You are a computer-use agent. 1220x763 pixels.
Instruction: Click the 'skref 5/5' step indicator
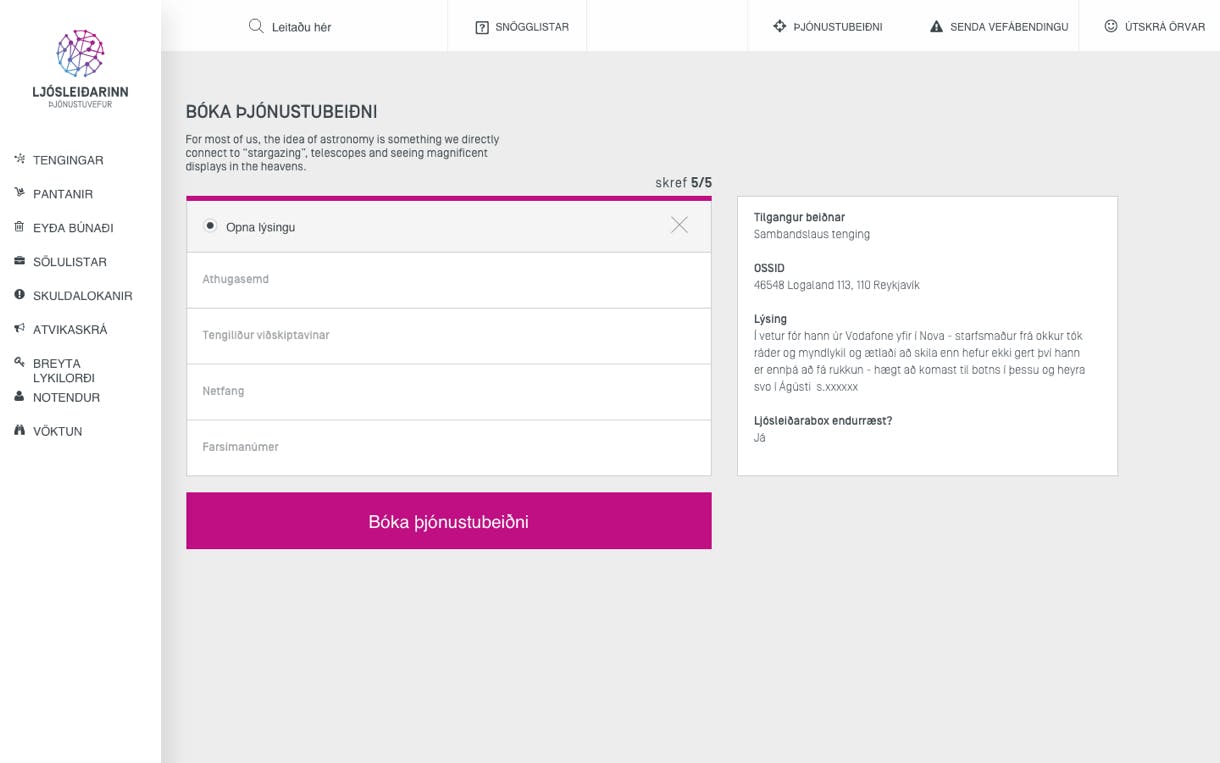684,183
